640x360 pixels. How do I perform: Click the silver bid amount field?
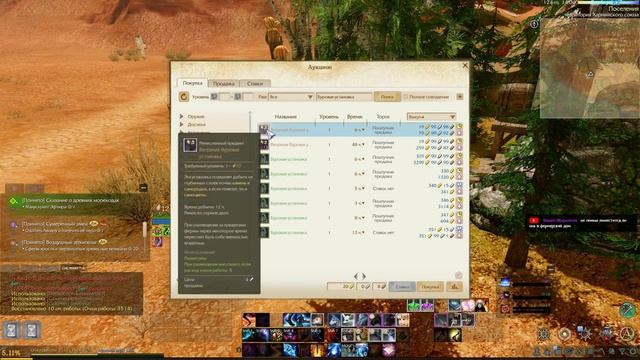[364, 287]
